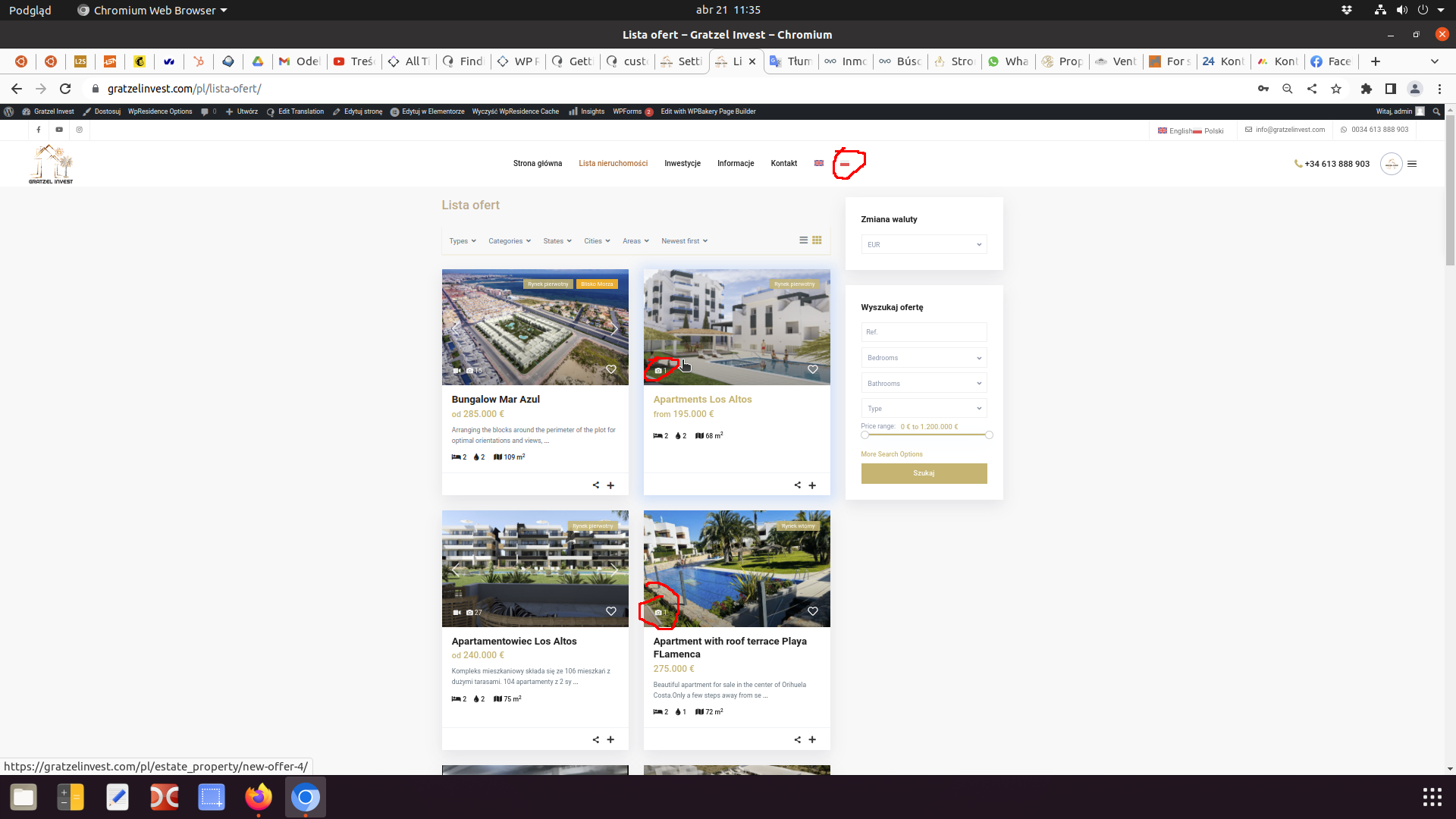Viewport: 1456px width, 819px height.
Task: Click the price range slider's right handle
Action: [x=989, y=435]
